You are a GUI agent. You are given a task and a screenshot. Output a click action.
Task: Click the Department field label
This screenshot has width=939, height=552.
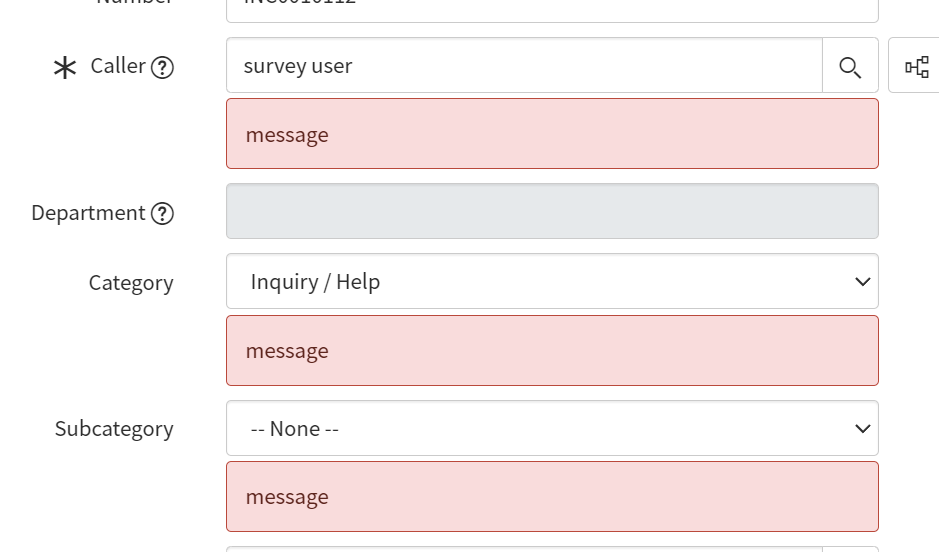point(88,213)
